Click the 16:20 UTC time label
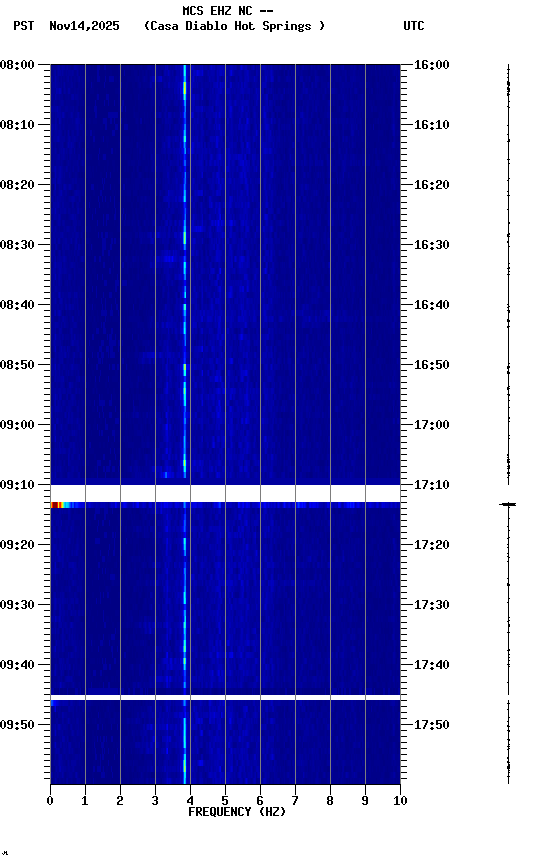 click(x=432, y=185)
